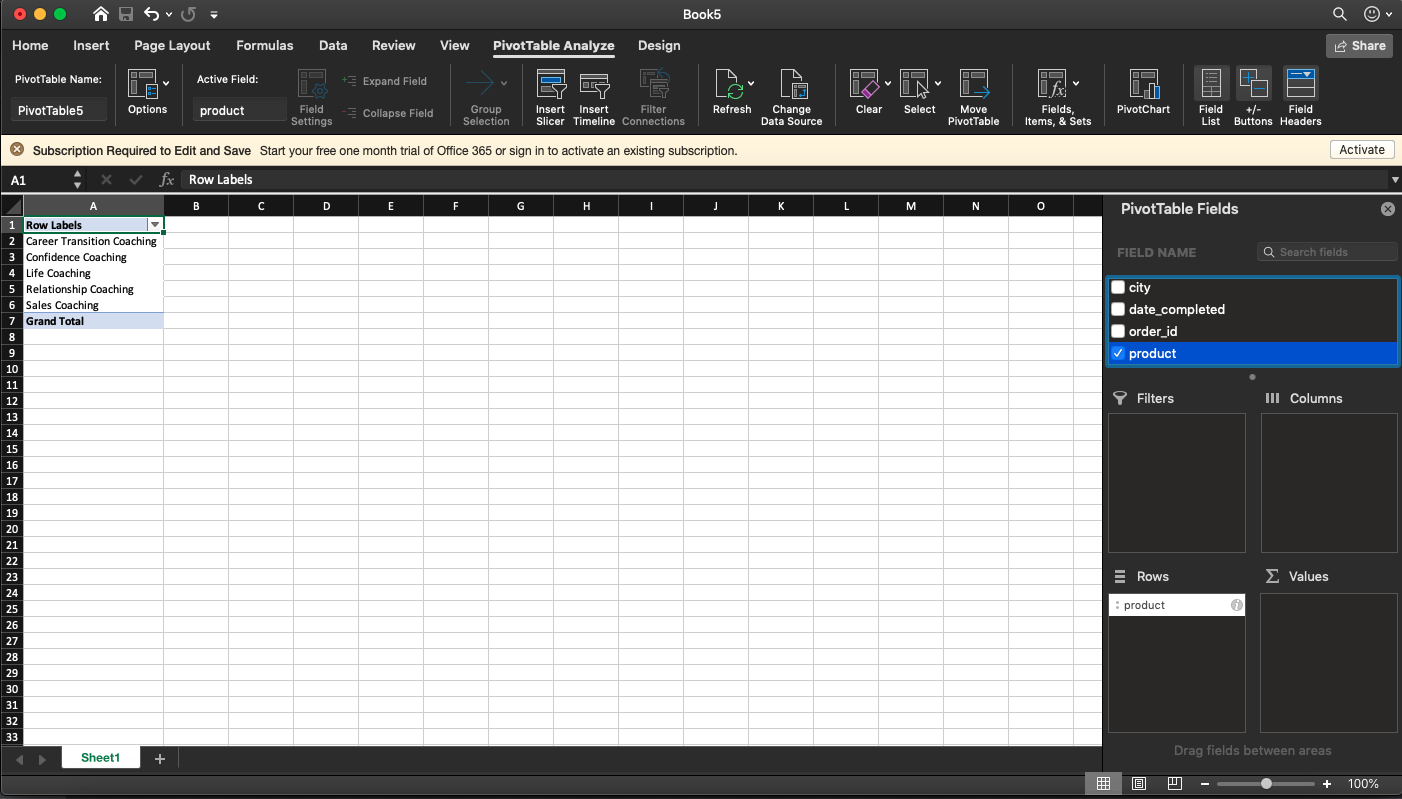
Task: Toggle the +/- Buttons display
Action: (1253, 97)
